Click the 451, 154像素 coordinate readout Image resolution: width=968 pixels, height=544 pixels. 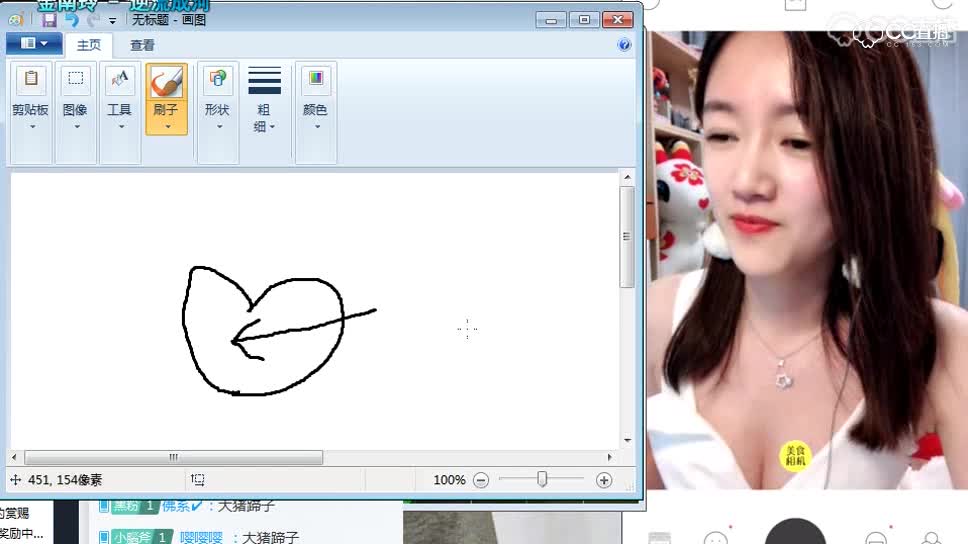[65, 480]
